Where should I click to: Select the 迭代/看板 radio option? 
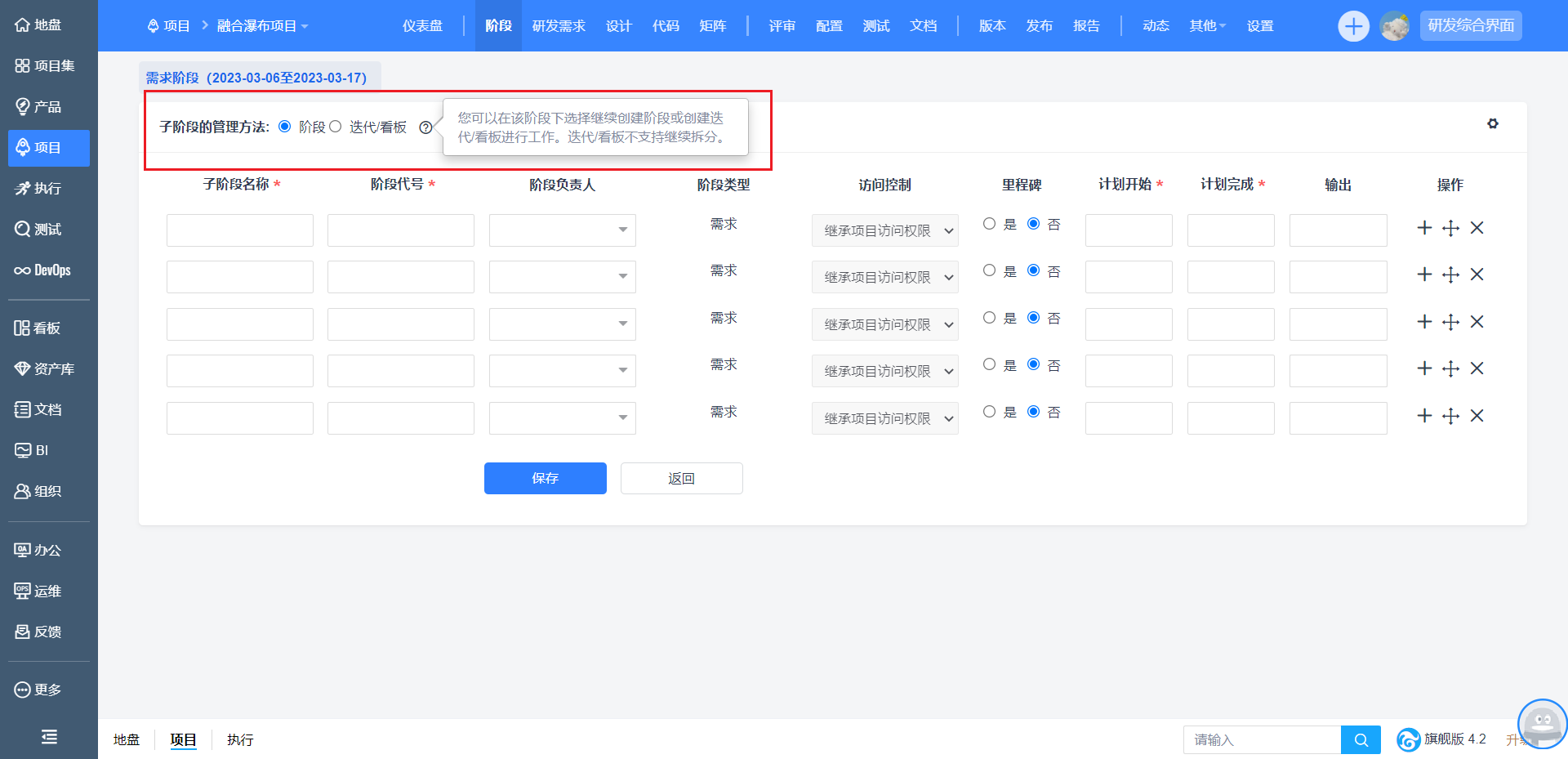[x=336, y=127]
